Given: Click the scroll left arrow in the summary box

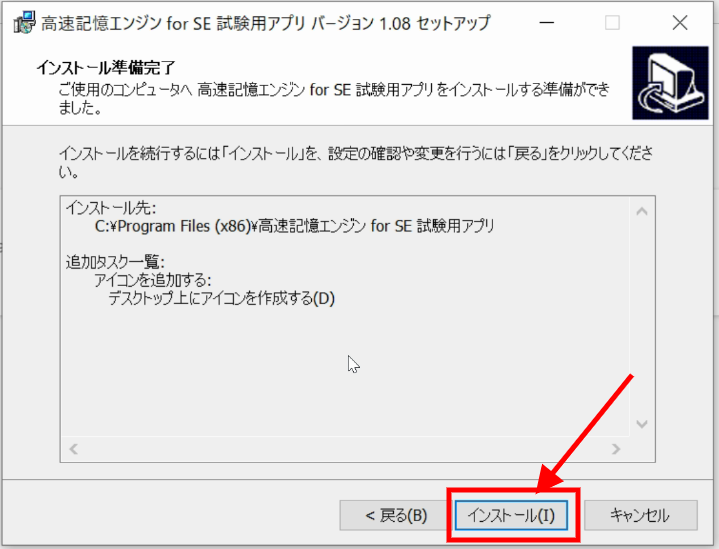Looking at the screenshot, I should [x=73, y=449].
